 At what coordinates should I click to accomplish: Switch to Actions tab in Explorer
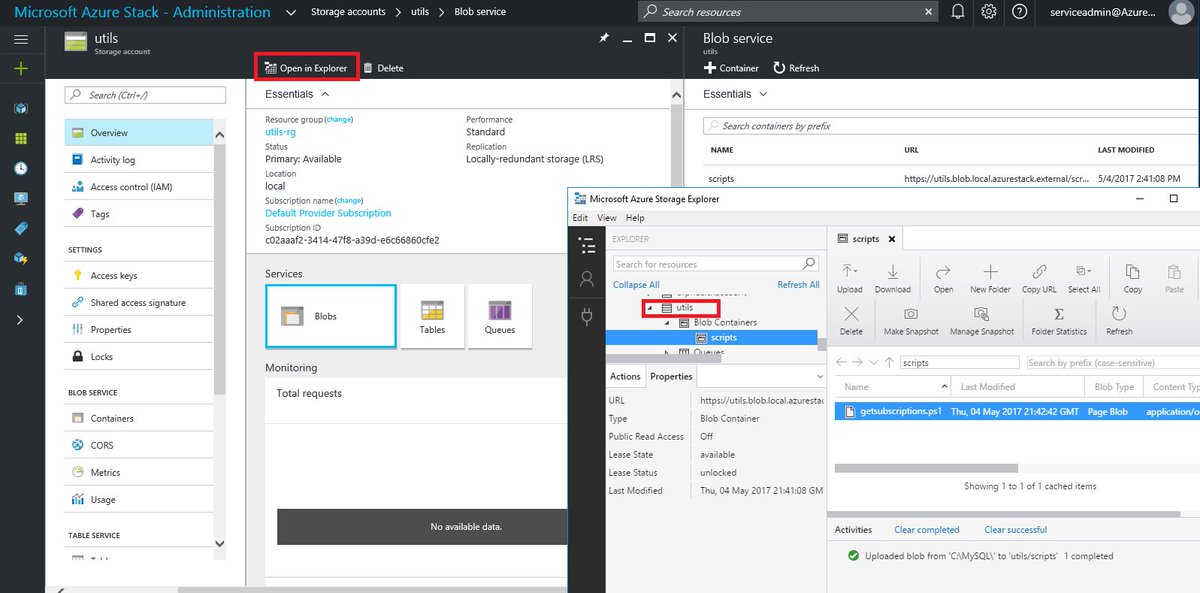click(625, 376)
